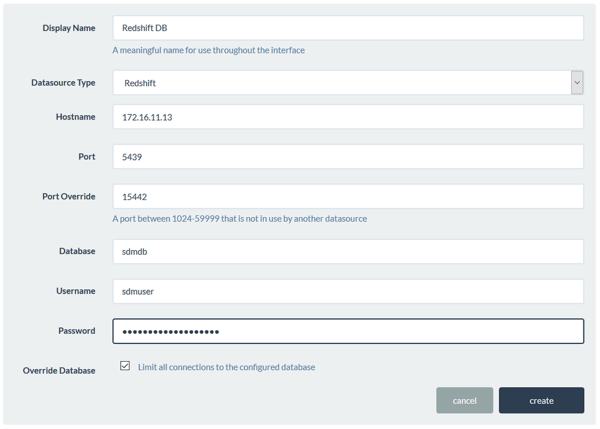Click the Password label
The image size is (600, 429).
point(77,331)
